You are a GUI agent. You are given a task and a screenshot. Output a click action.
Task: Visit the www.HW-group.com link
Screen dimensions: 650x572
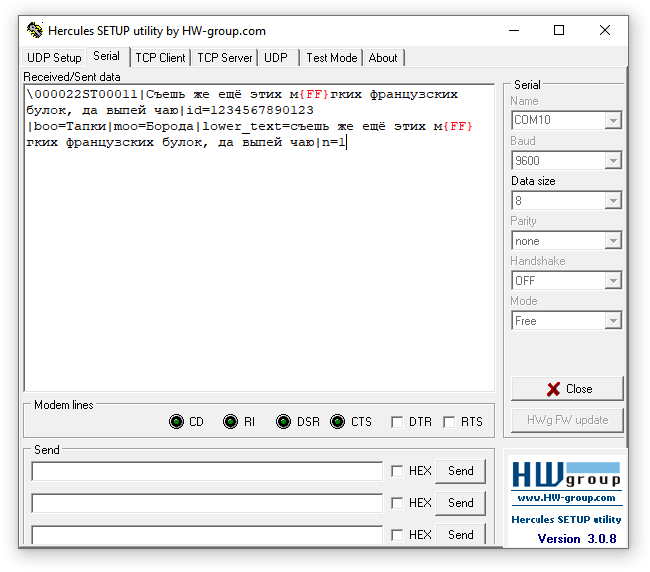point(566,498)
